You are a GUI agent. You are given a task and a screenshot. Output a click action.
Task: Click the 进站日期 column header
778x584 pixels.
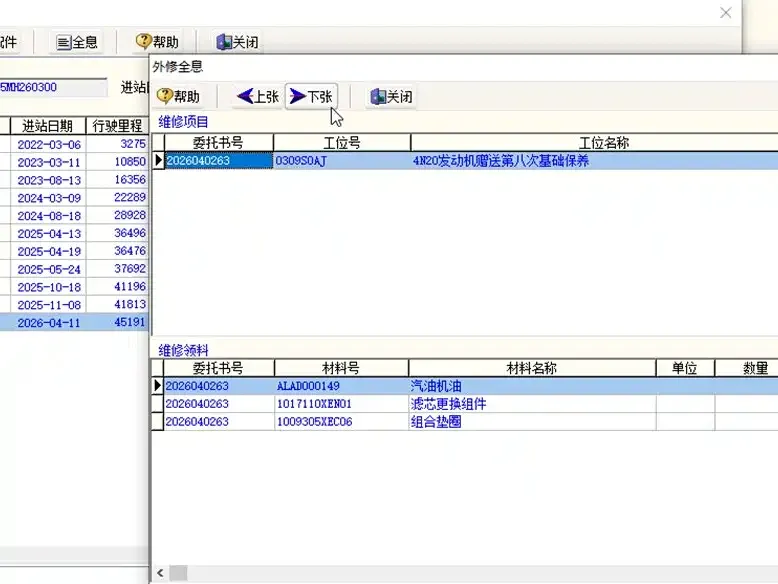(x=48, y=126)
